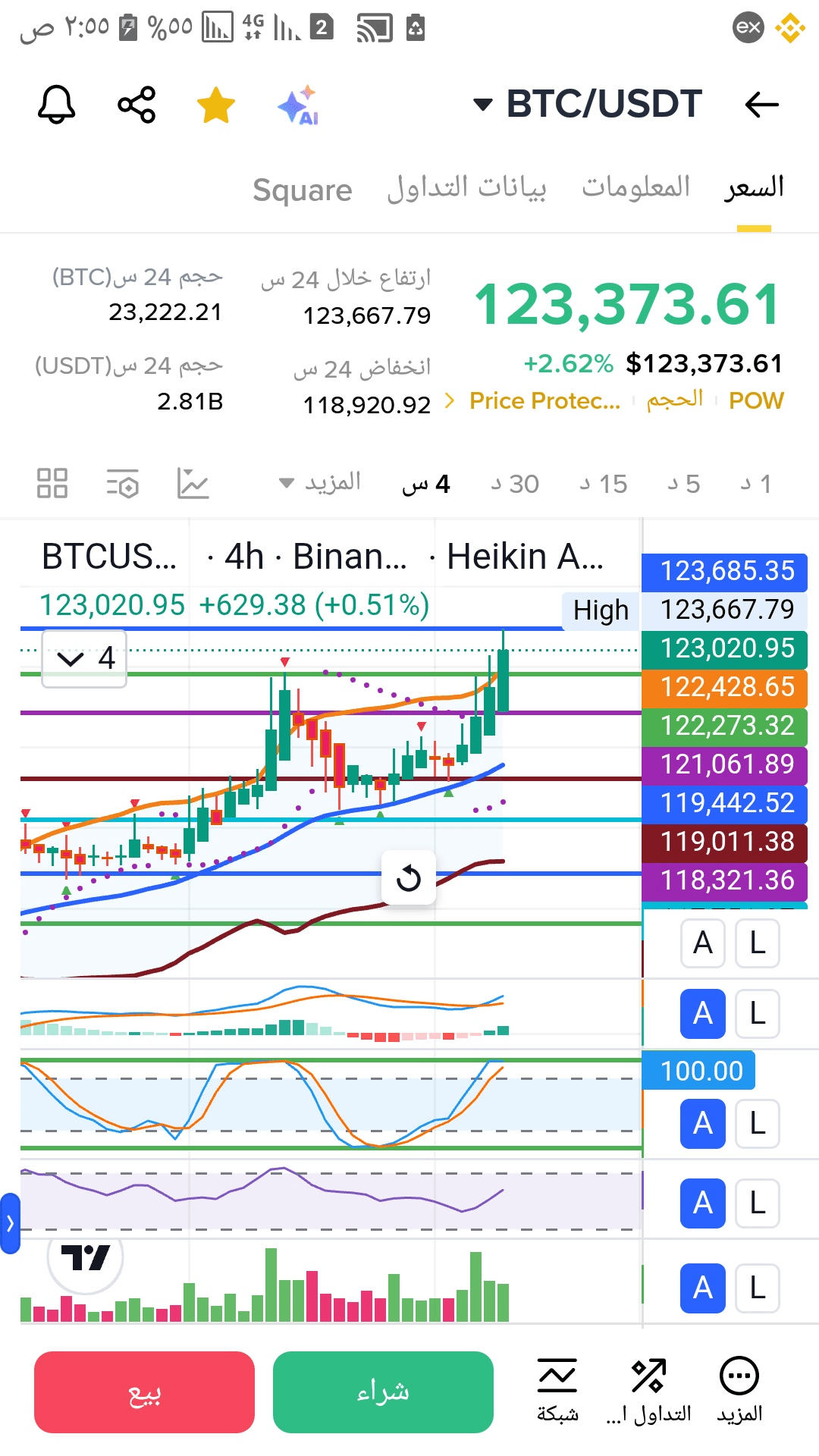This screenshot has height=1456, width=819.
Task: Tap the POW tag
Action: (756, 400)
